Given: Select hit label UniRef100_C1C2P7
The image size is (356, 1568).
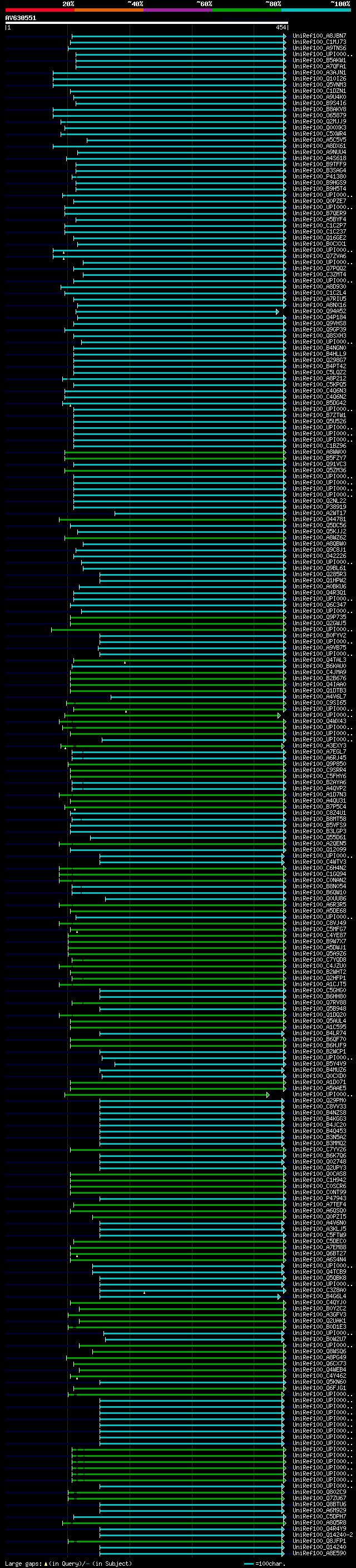Looking at the screenshot, I should point(319,226).
